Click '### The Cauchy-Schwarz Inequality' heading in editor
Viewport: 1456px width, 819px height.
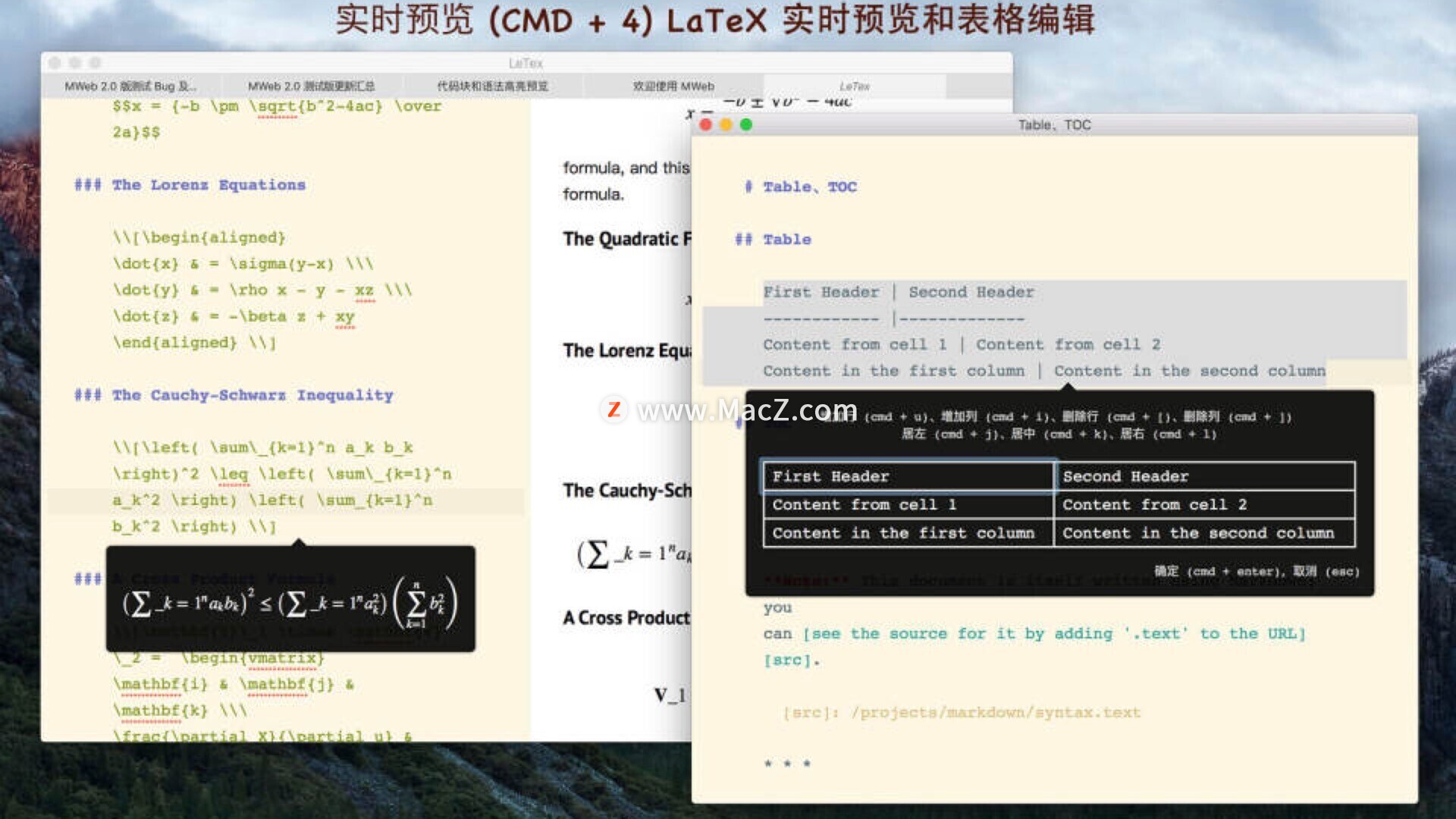click(234, 395)
